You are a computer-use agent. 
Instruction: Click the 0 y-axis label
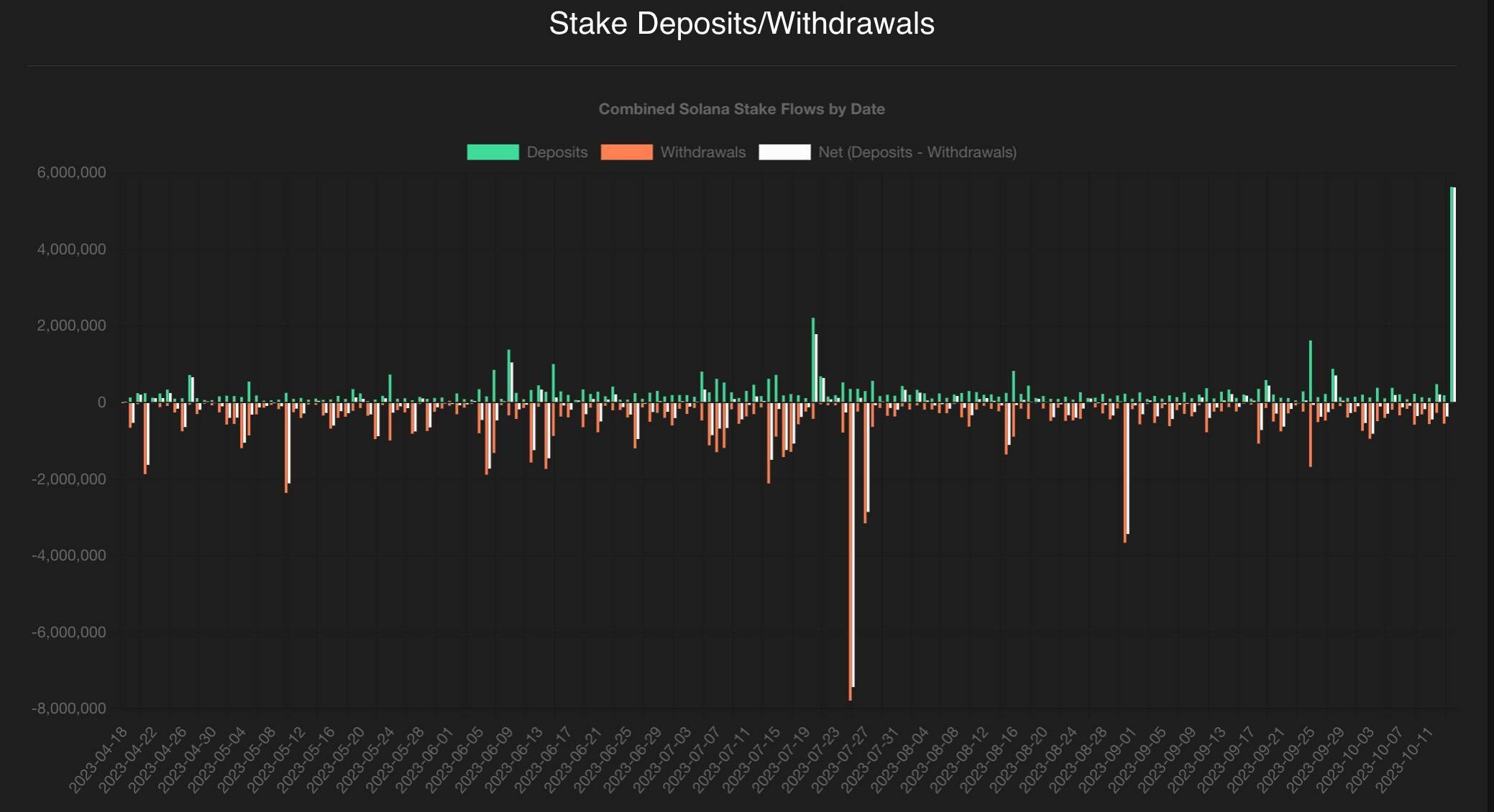[x=101, y=402]
